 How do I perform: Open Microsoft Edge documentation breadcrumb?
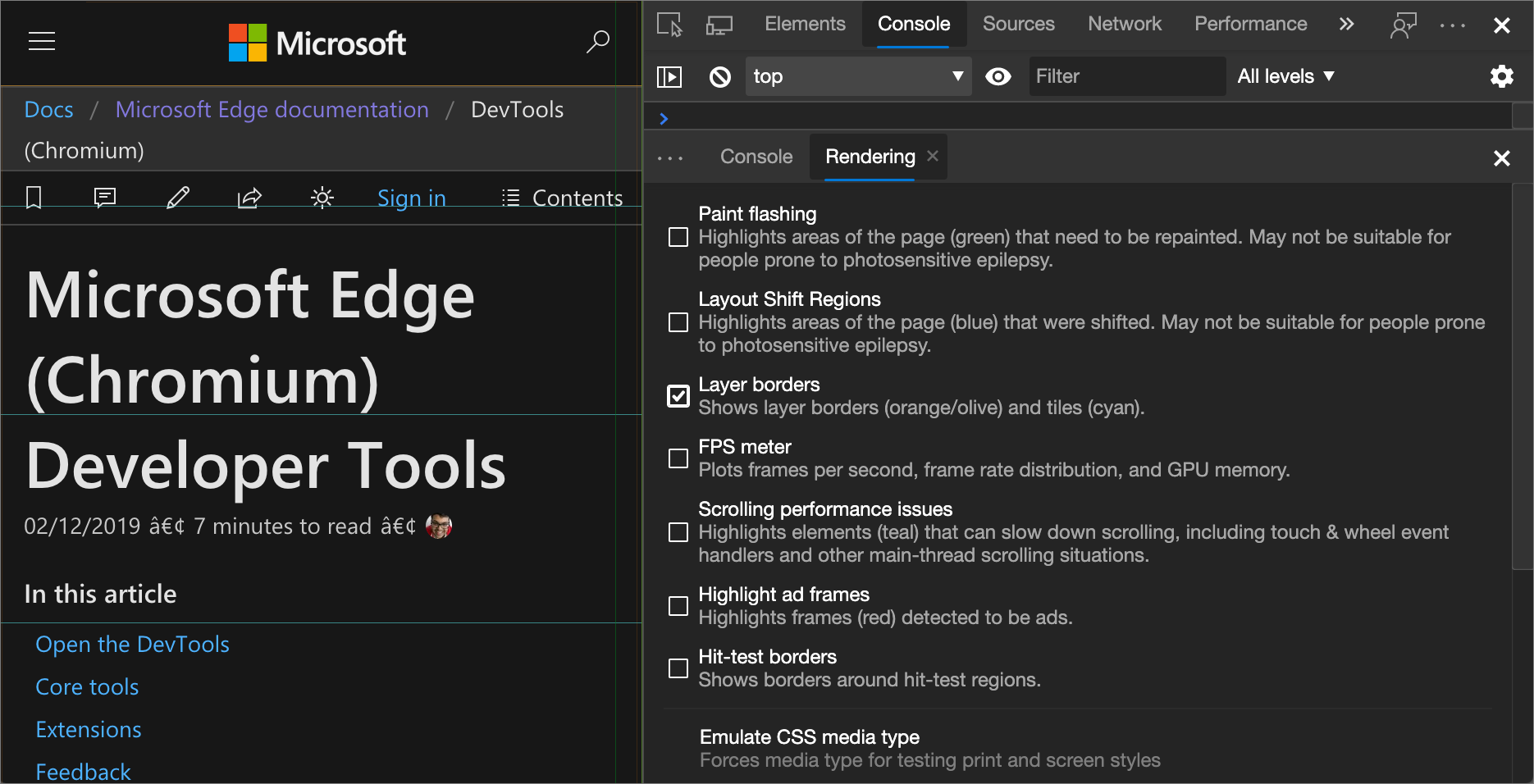pyautogui.click(x=272, y=109)
